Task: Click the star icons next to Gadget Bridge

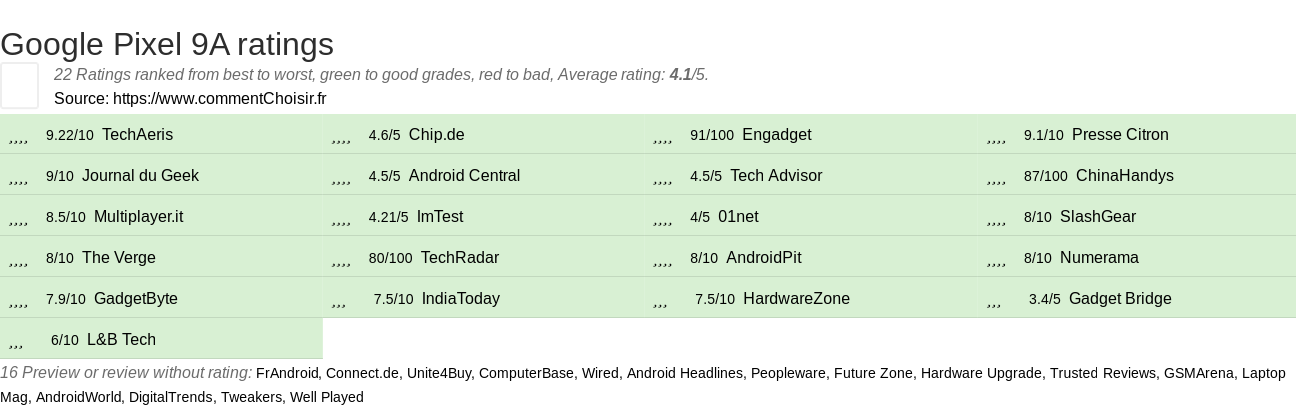Action: coord(994,300)
